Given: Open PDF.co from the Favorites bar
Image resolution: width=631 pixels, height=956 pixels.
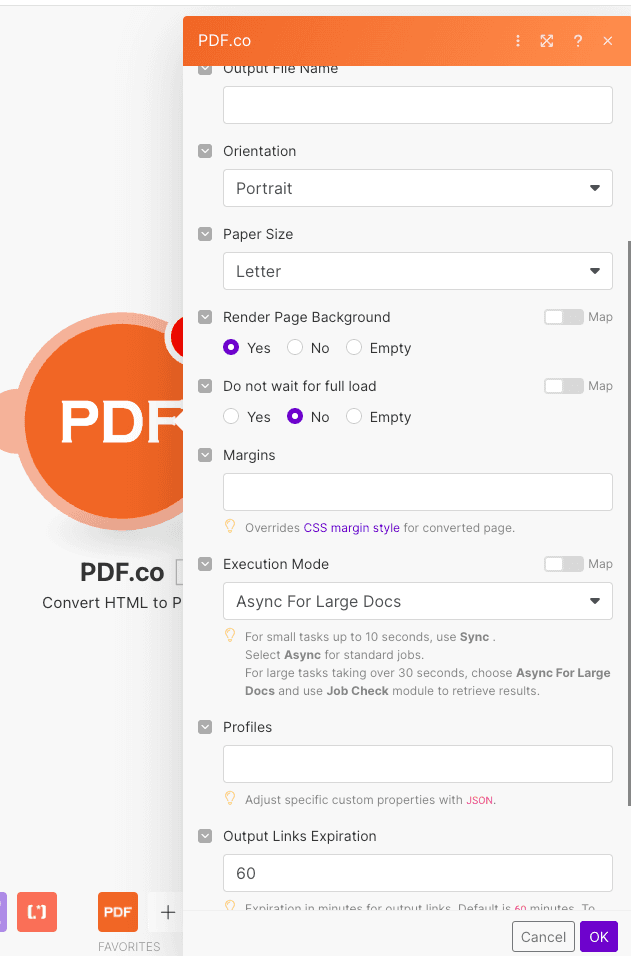Looking at the screenshot, I should click(117, 912).
